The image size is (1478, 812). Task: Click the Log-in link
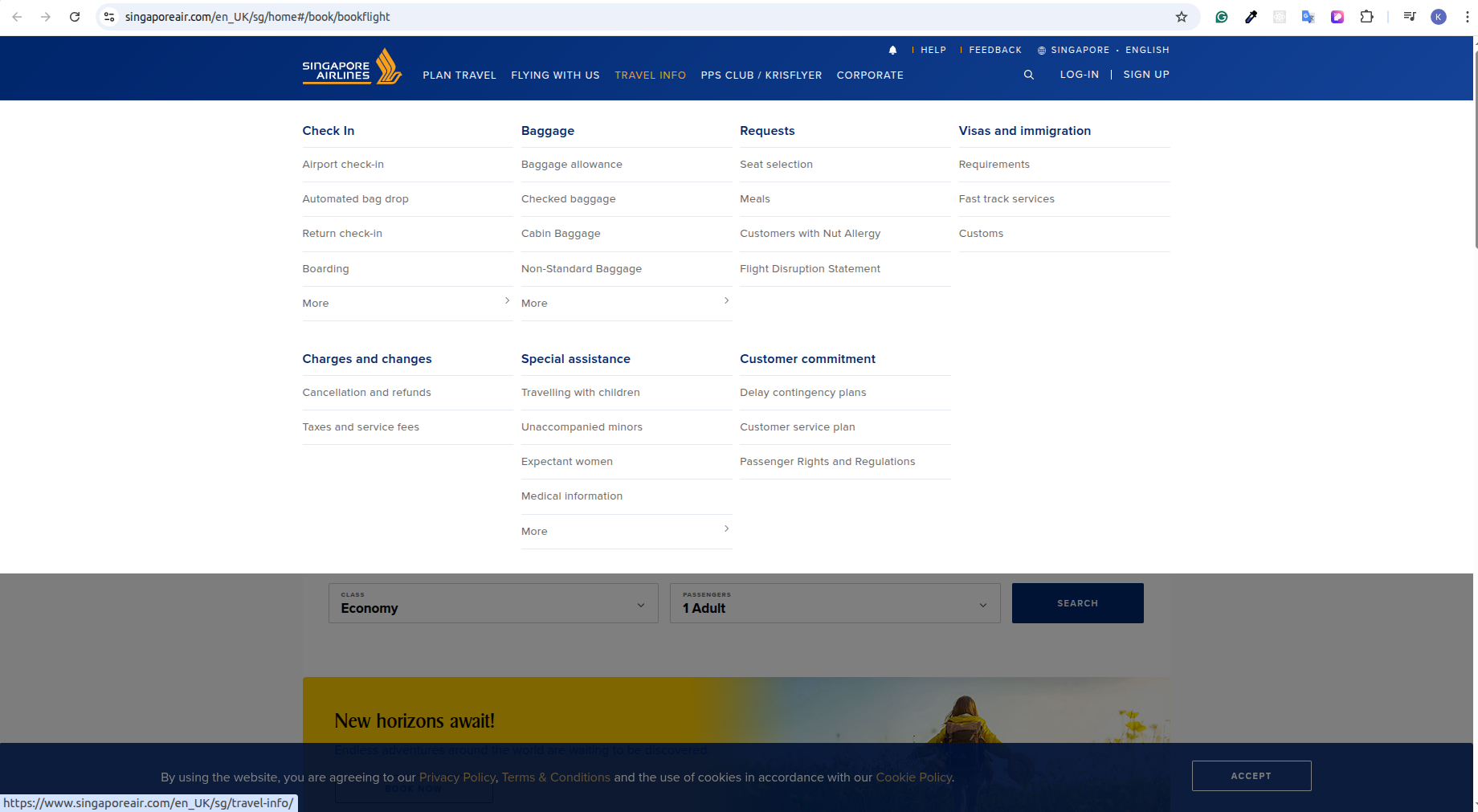(1079, 75)
